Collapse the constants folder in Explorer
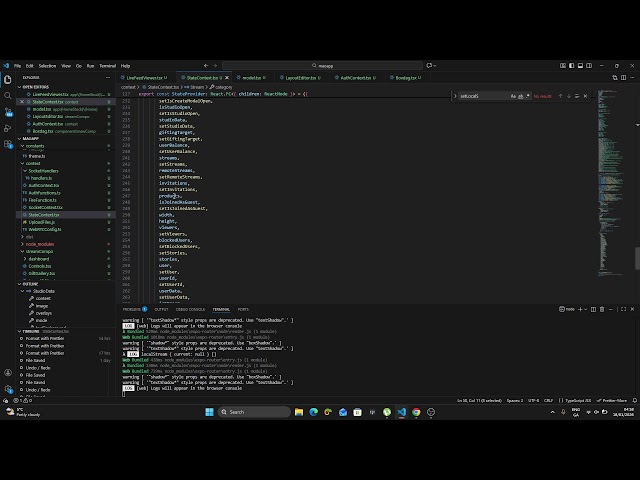The width and height of the screenshot is (640, 480). 35,146
